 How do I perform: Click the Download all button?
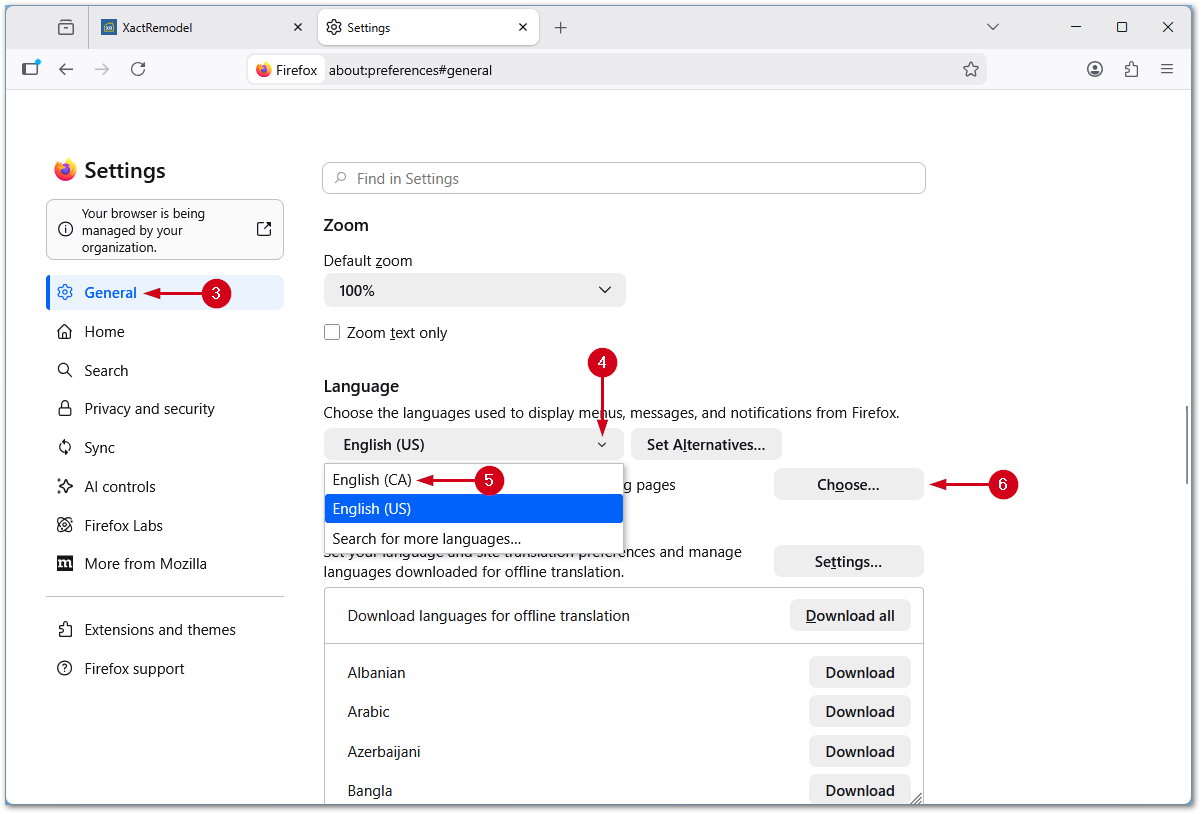pyautogui.click(x=850, y=616)
